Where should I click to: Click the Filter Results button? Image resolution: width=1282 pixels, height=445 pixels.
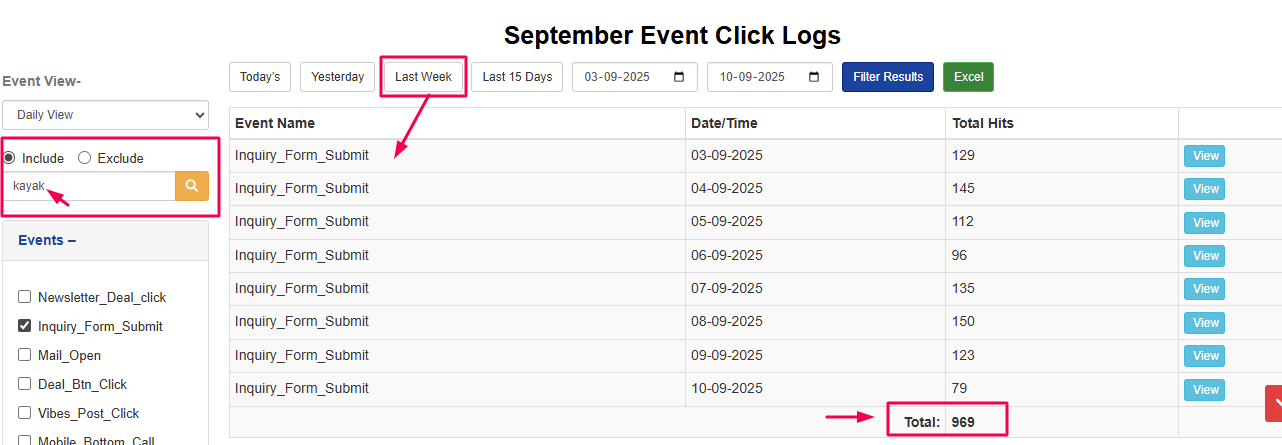pos(888,77)
